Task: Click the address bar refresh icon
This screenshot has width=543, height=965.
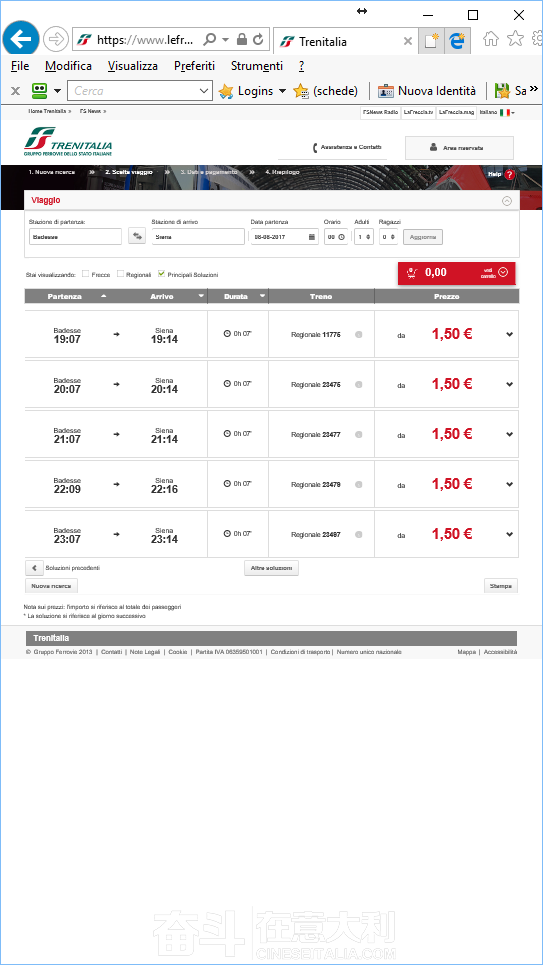Action: (258, 40)
